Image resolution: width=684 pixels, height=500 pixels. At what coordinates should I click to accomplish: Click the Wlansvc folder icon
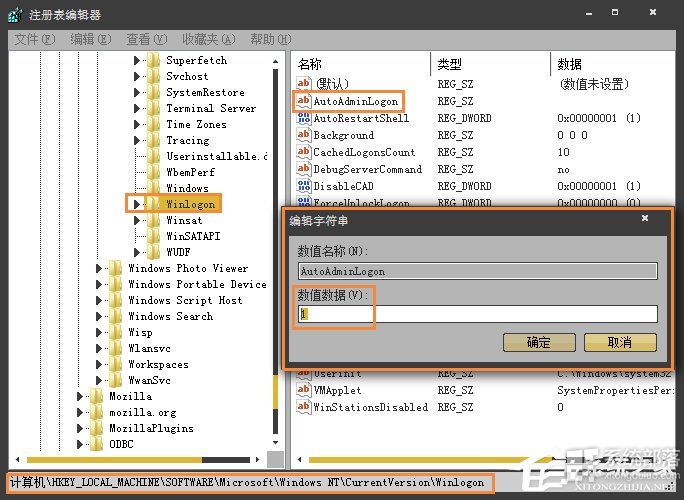[115, 348]
